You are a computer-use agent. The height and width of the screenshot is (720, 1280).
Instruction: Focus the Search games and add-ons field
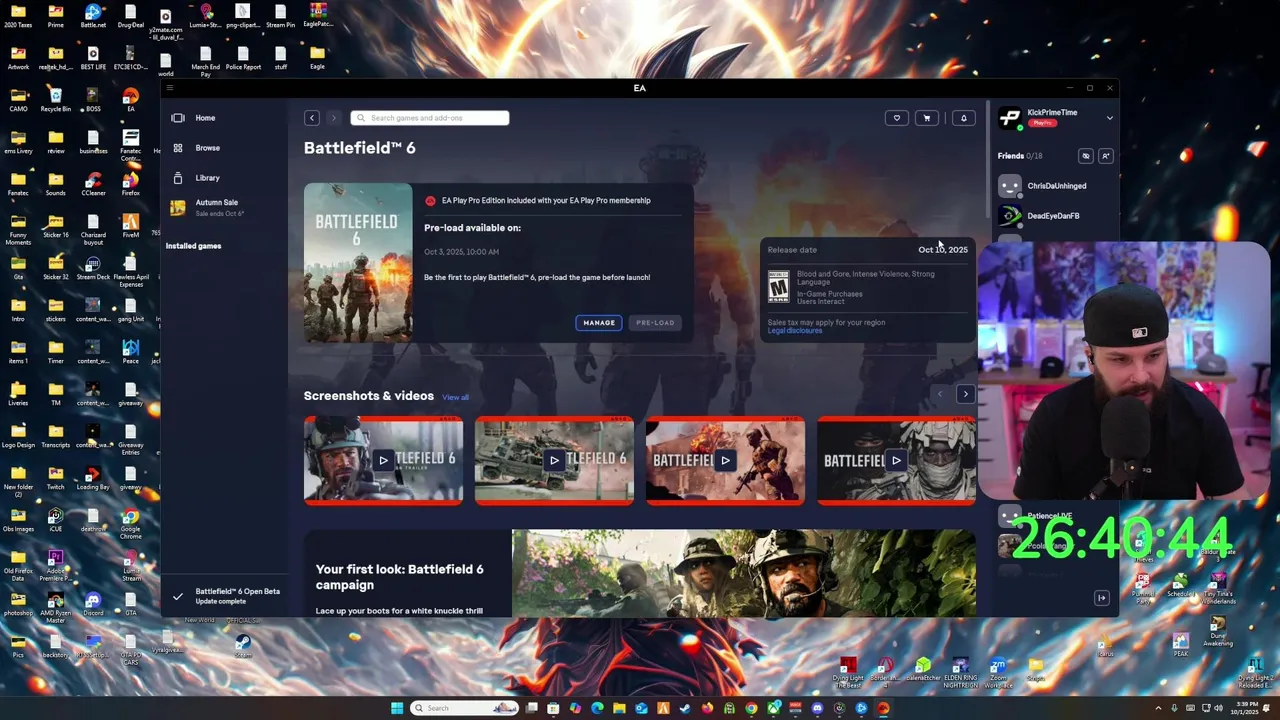pos(430,118)
